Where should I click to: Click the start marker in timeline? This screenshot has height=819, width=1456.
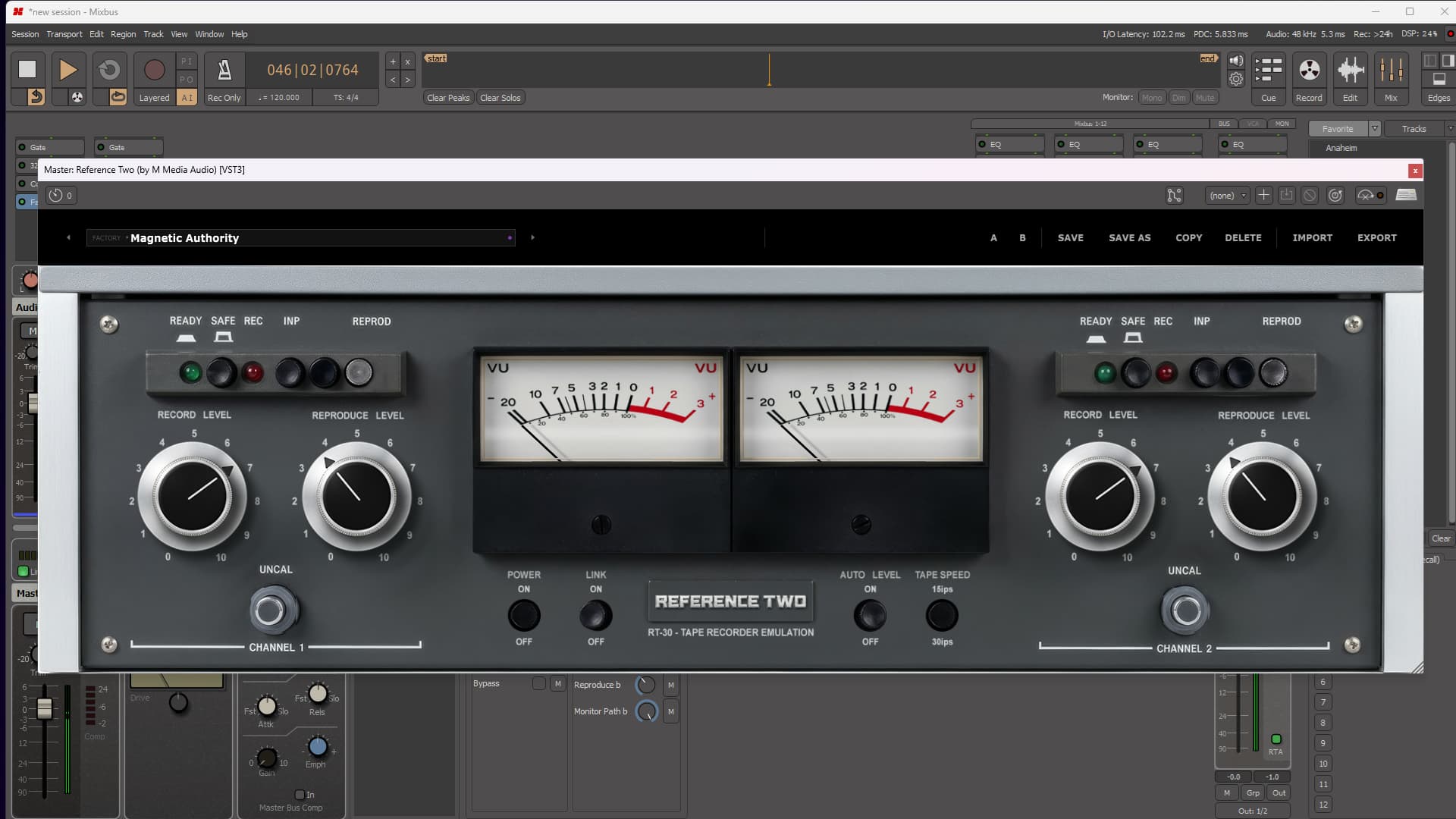click(x=436, y=58)
